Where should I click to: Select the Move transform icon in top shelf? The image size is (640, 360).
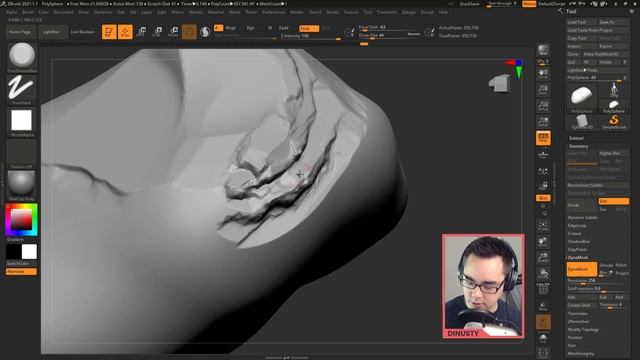click(141, 31)
